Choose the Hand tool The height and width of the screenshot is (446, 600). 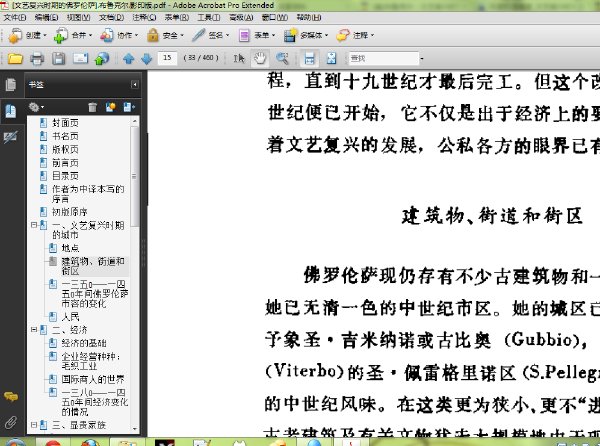[x=260, y=59]
